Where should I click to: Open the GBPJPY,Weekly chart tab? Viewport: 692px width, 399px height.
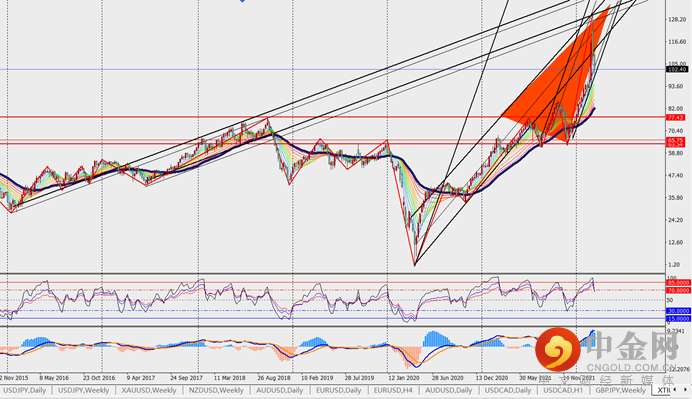click(x=620, y=391)
